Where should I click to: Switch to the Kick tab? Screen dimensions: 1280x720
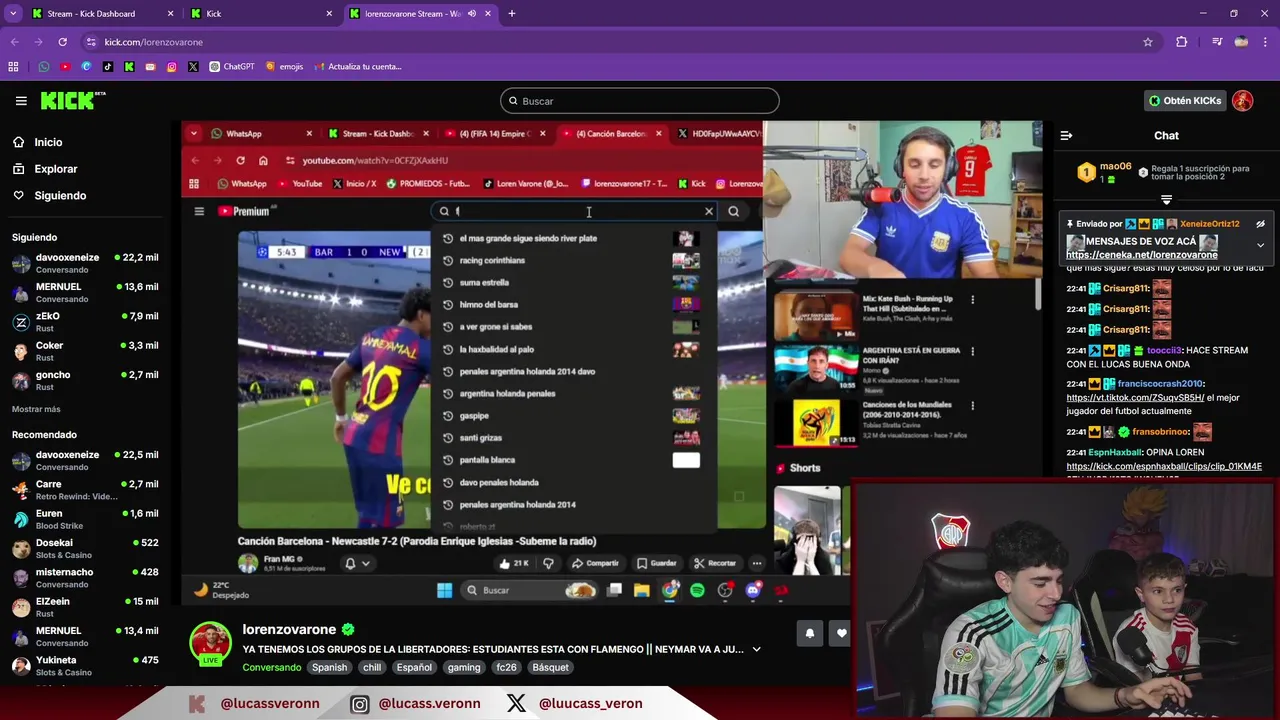pyautogui.click(x=262, y=14)
